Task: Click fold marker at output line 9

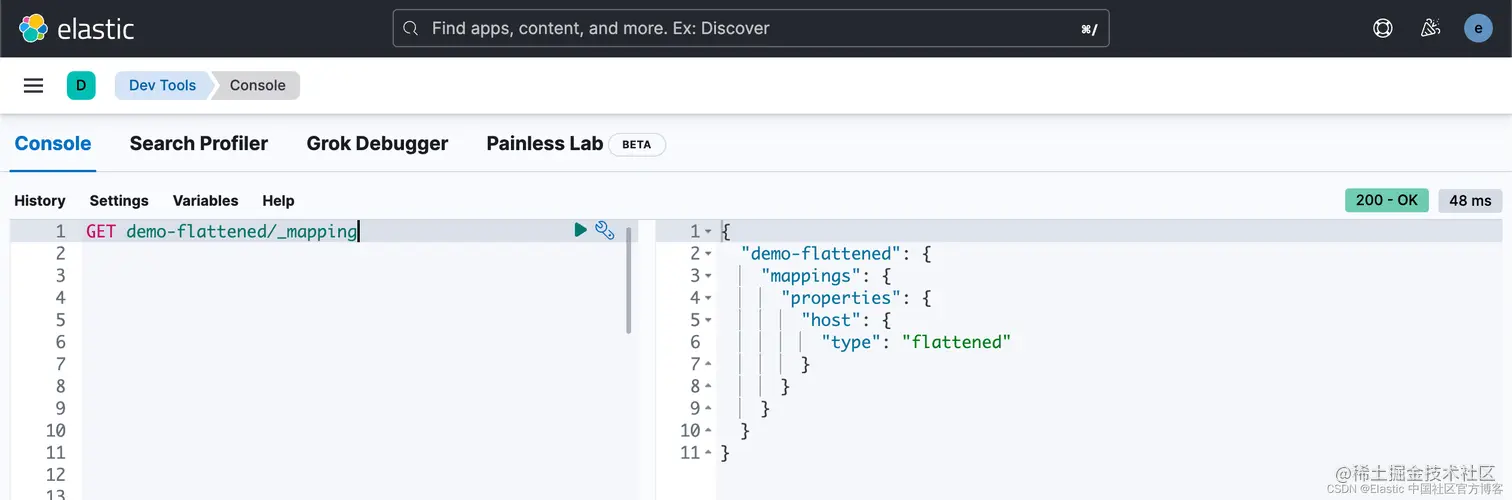Action: (x=709, y=408)
